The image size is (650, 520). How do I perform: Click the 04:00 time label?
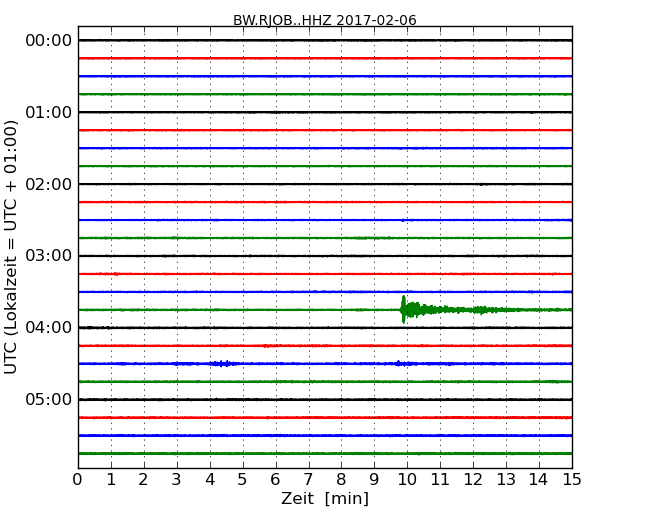(x=49, y=328)
